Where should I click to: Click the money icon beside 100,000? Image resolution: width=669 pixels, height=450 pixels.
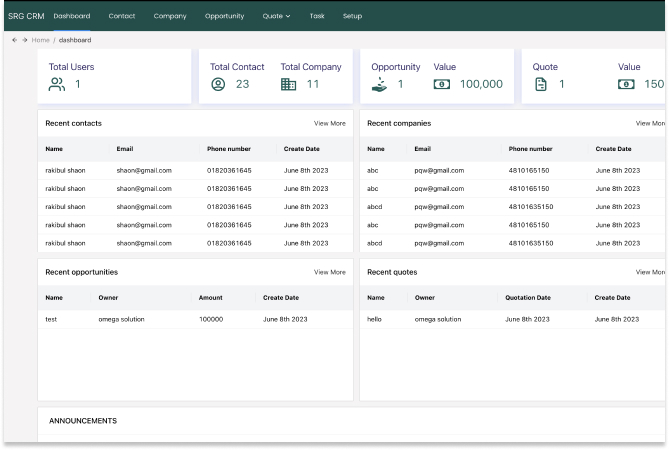pyautogui.click(x=441, y=84)
